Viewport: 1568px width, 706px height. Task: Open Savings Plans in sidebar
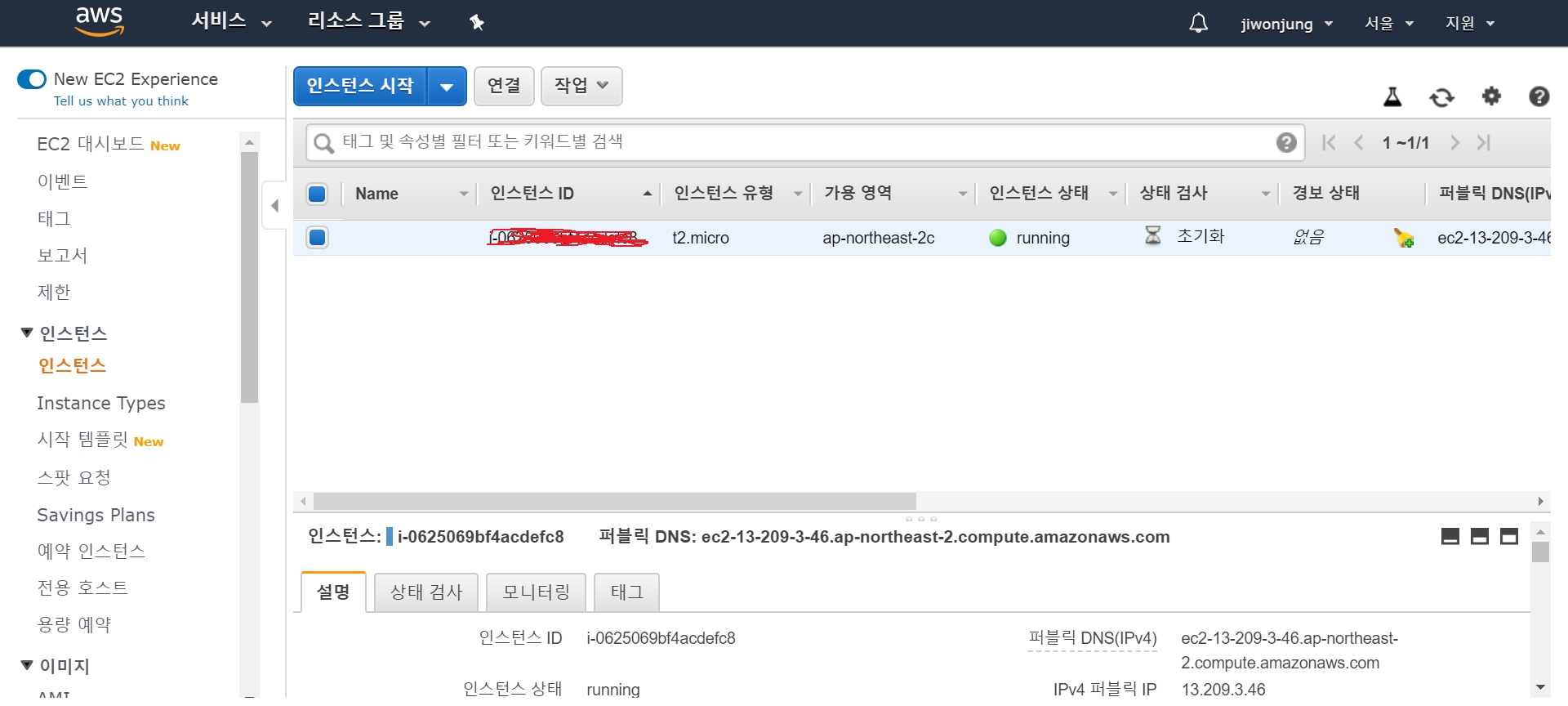[96, 515]
